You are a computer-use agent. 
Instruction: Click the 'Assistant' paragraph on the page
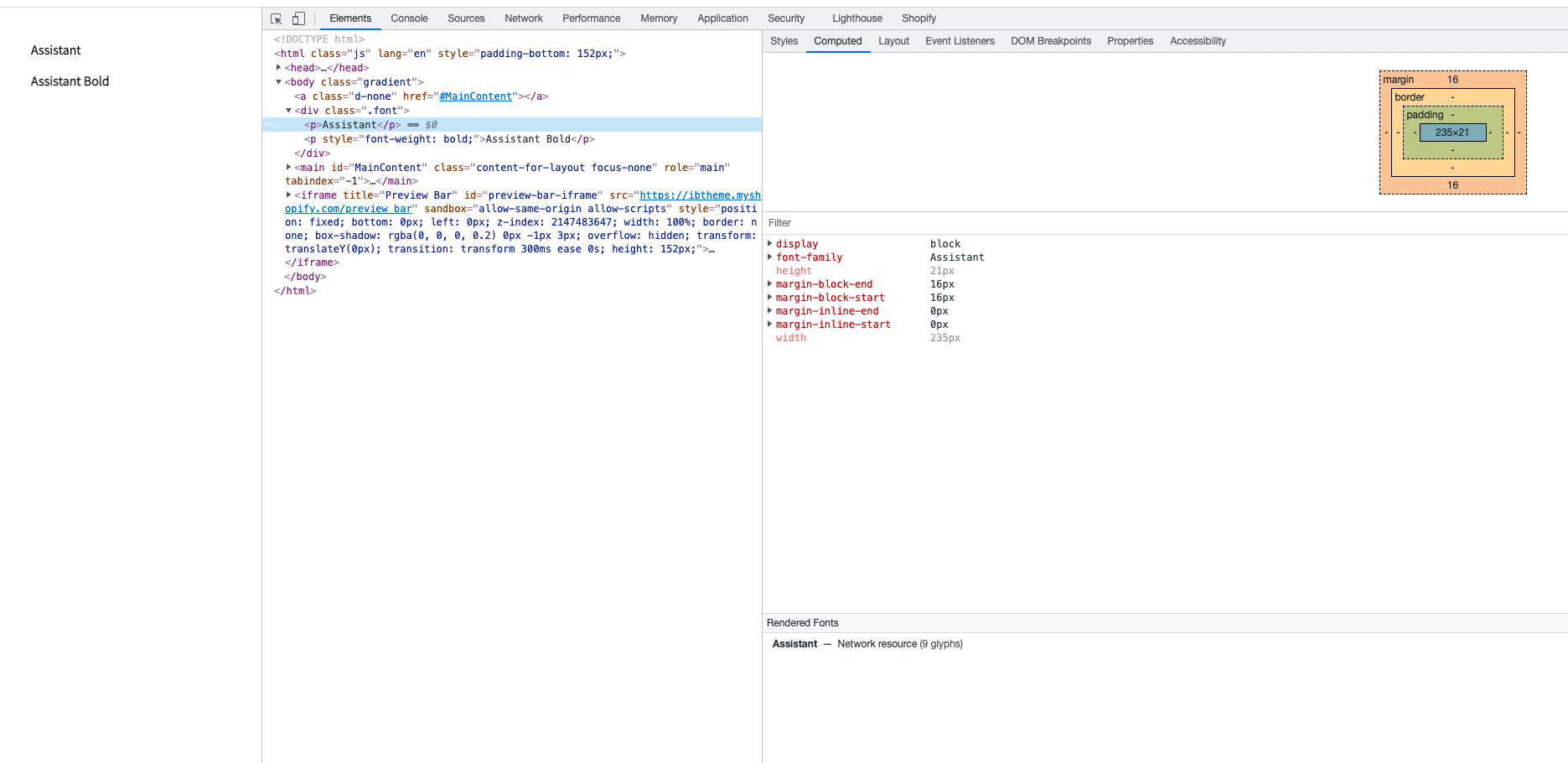(x=55, y=50)
